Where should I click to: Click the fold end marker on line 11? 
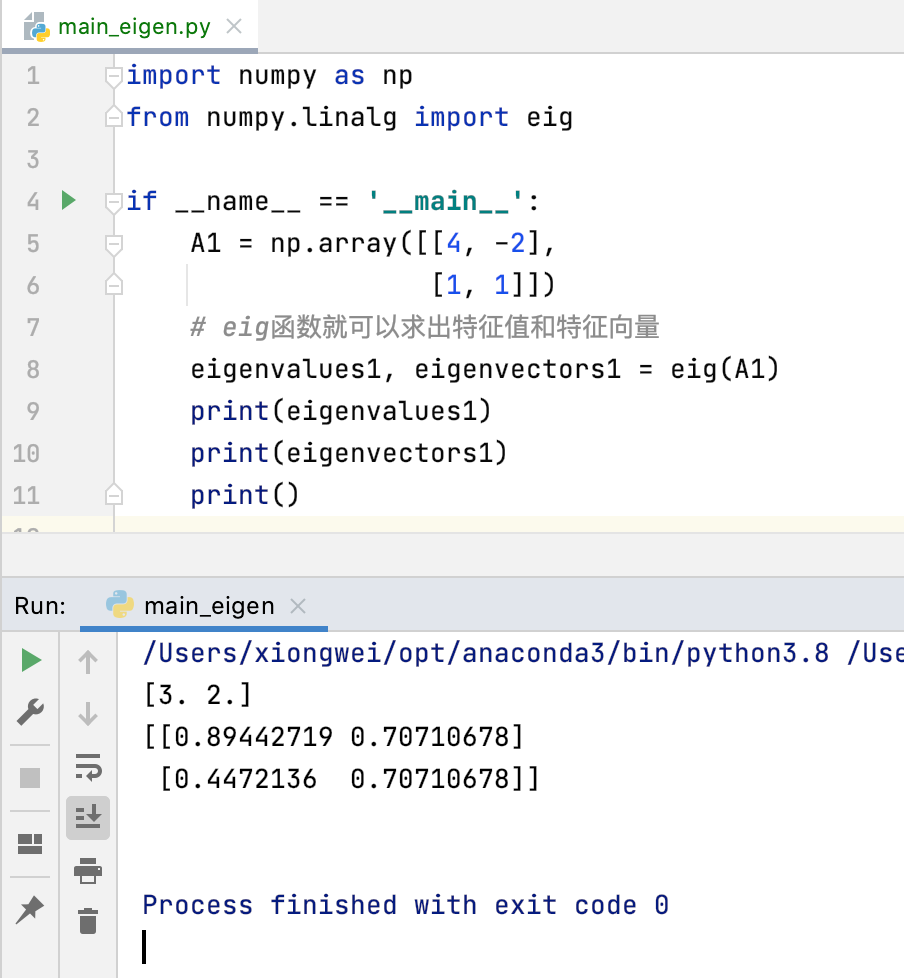[114, 495]
